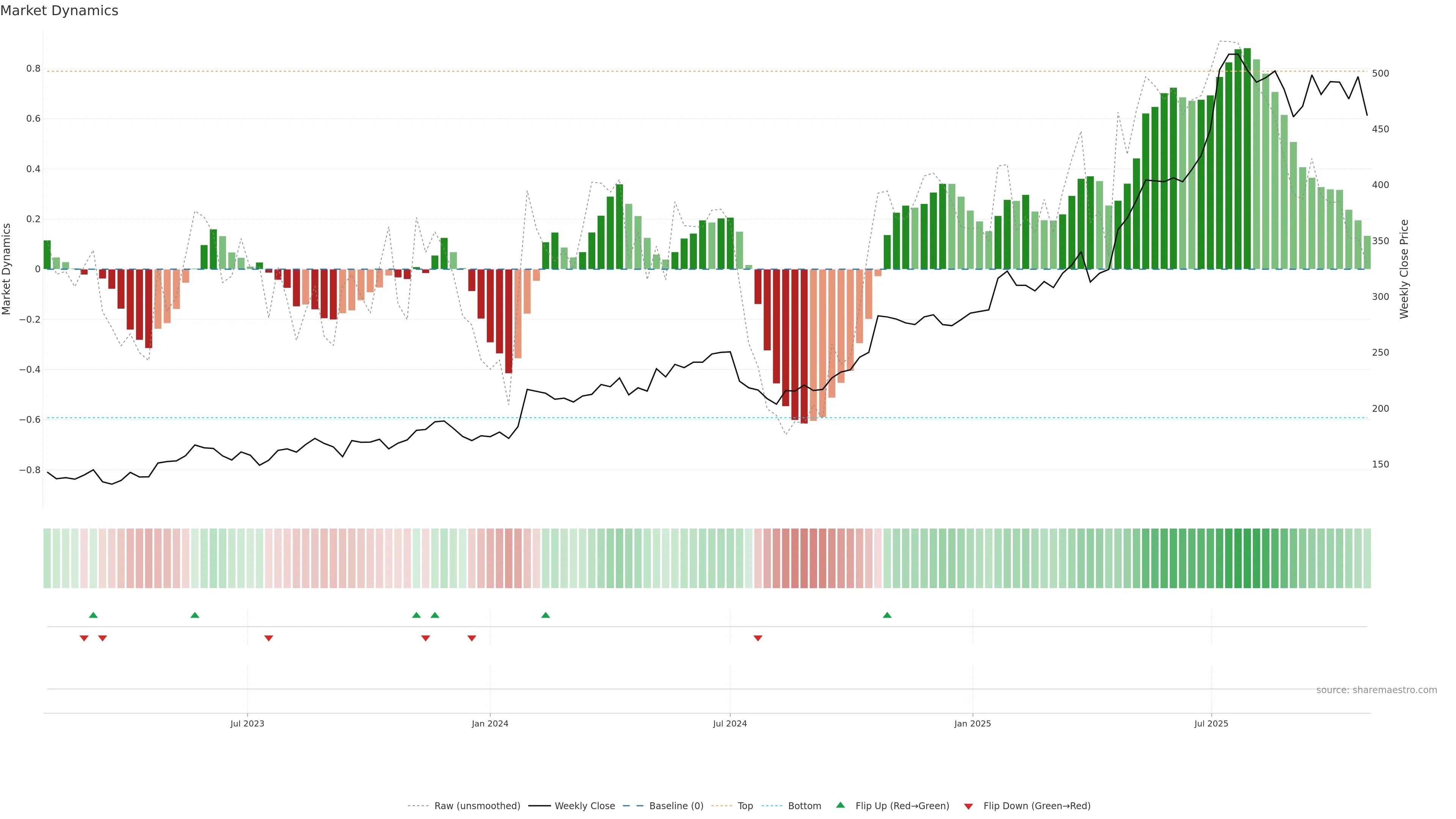
Task: Click the Jul 2025 x-axis label
Action: coord(1211,723)
